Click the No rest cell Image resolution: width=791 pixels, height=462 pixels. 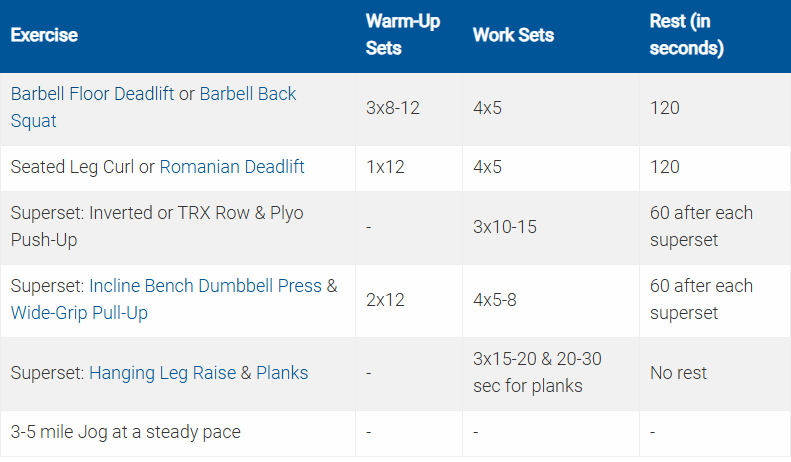pyautogui.click(x=678, y=373)
